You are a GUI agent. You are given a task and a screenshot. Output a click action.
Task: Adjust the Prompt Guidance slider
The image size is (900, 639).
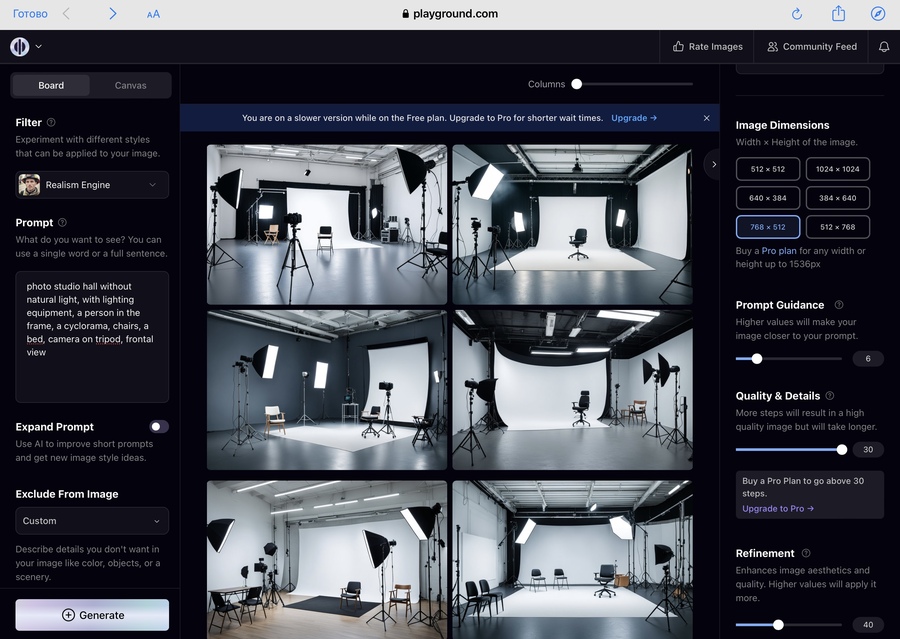[757, 359]
